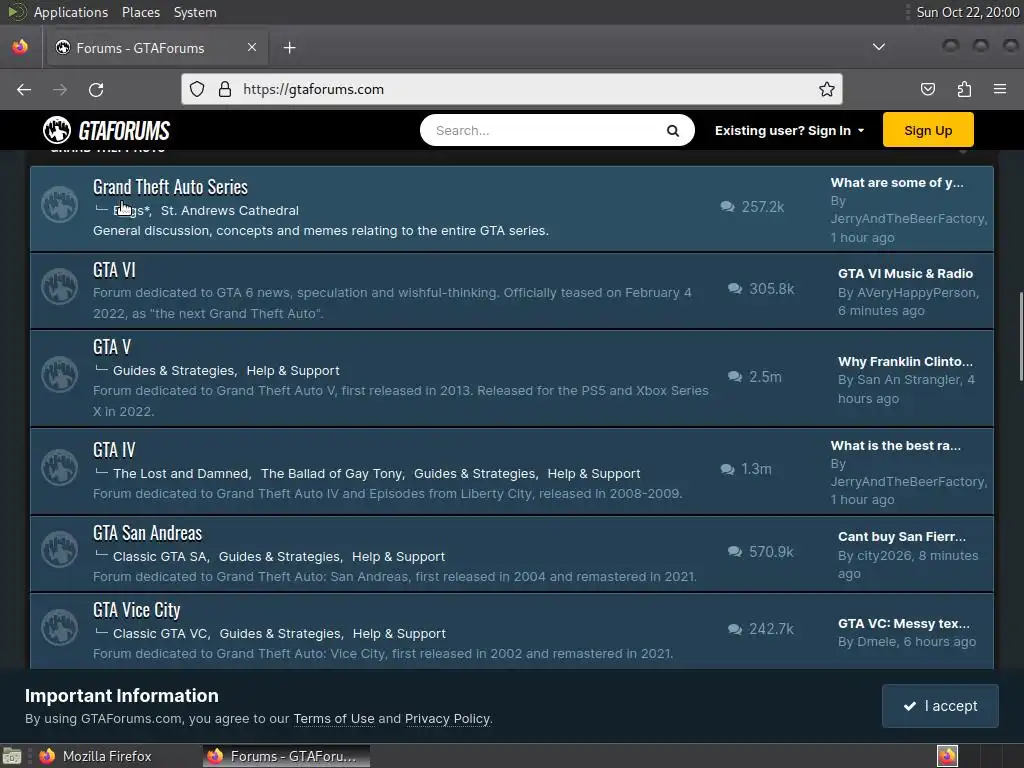Open the System menu
The width and height of the screenshot is (1024, 768).
tap(195, 12)
